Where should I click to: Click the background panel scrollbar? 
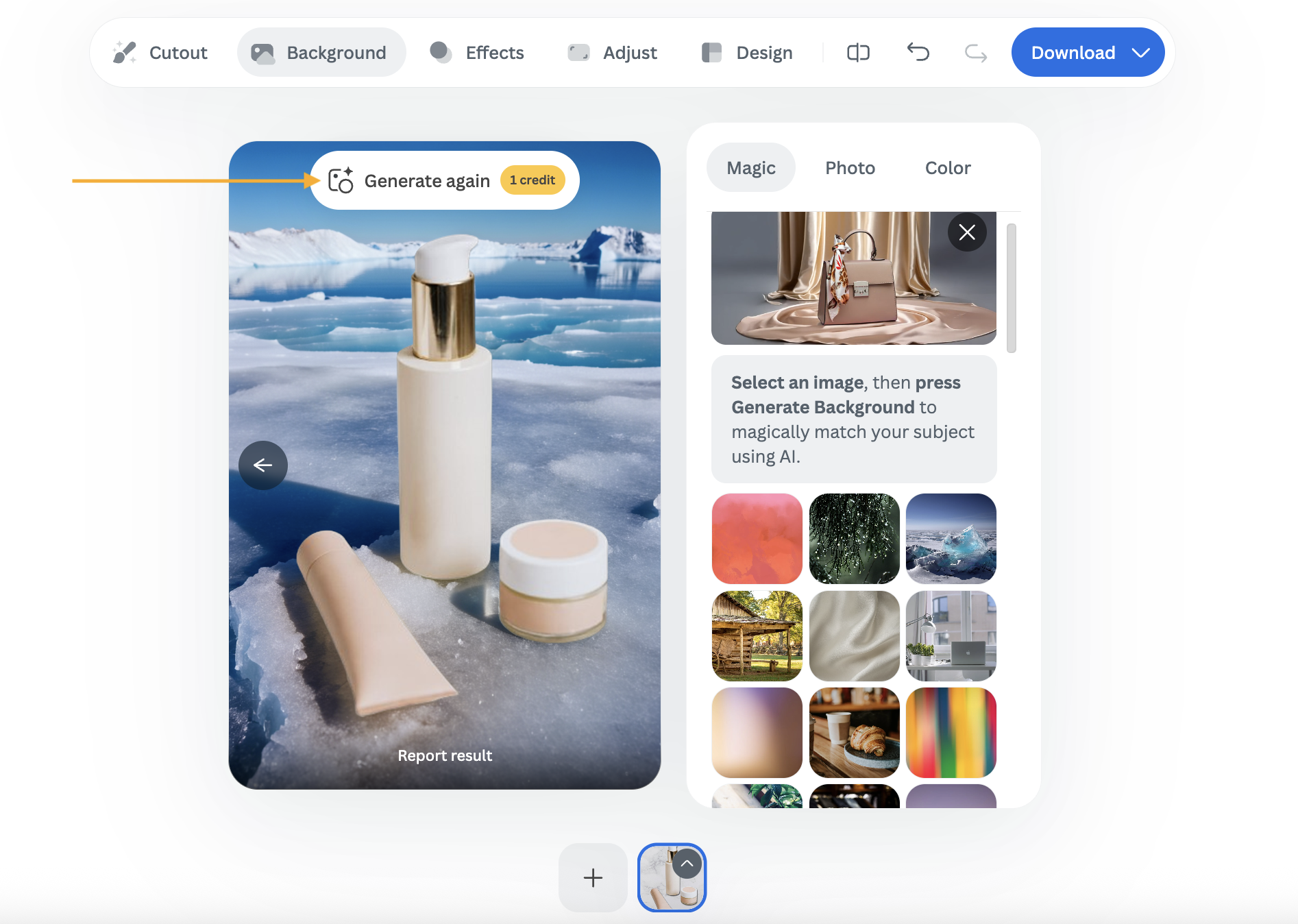pos(1011,288)
